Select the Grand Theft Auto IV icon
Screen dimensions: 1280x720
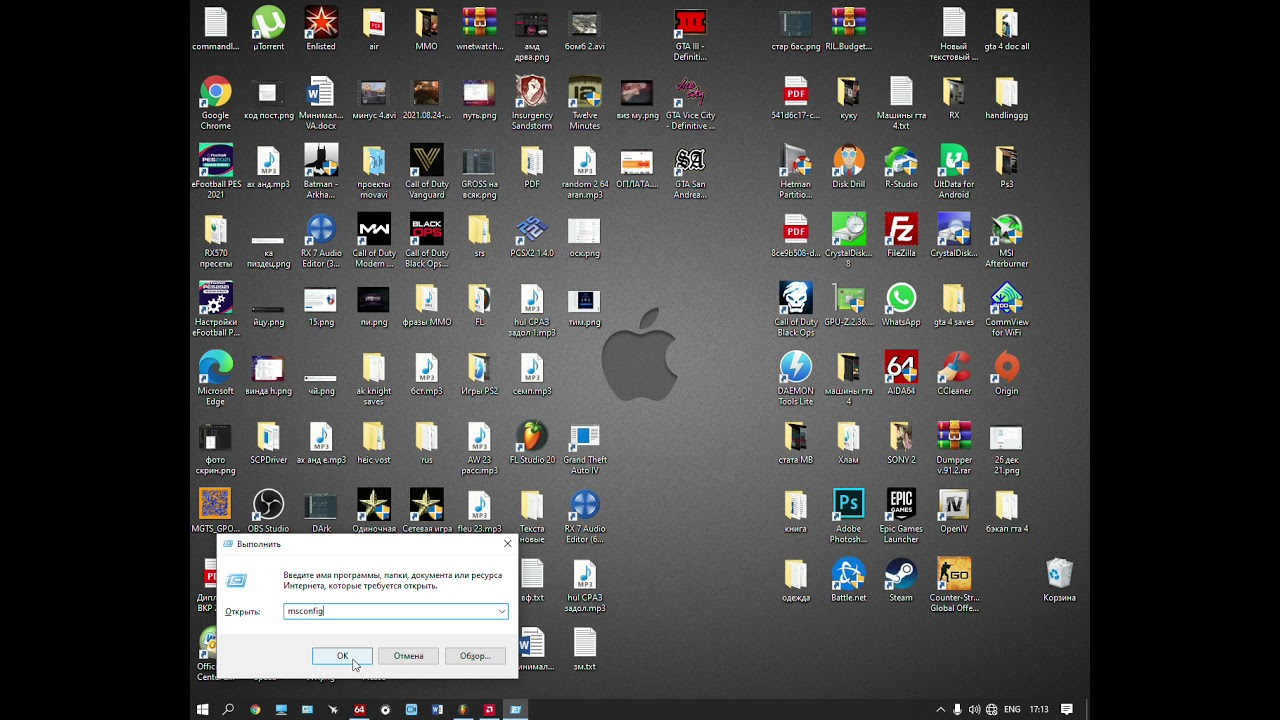(584, 448)
